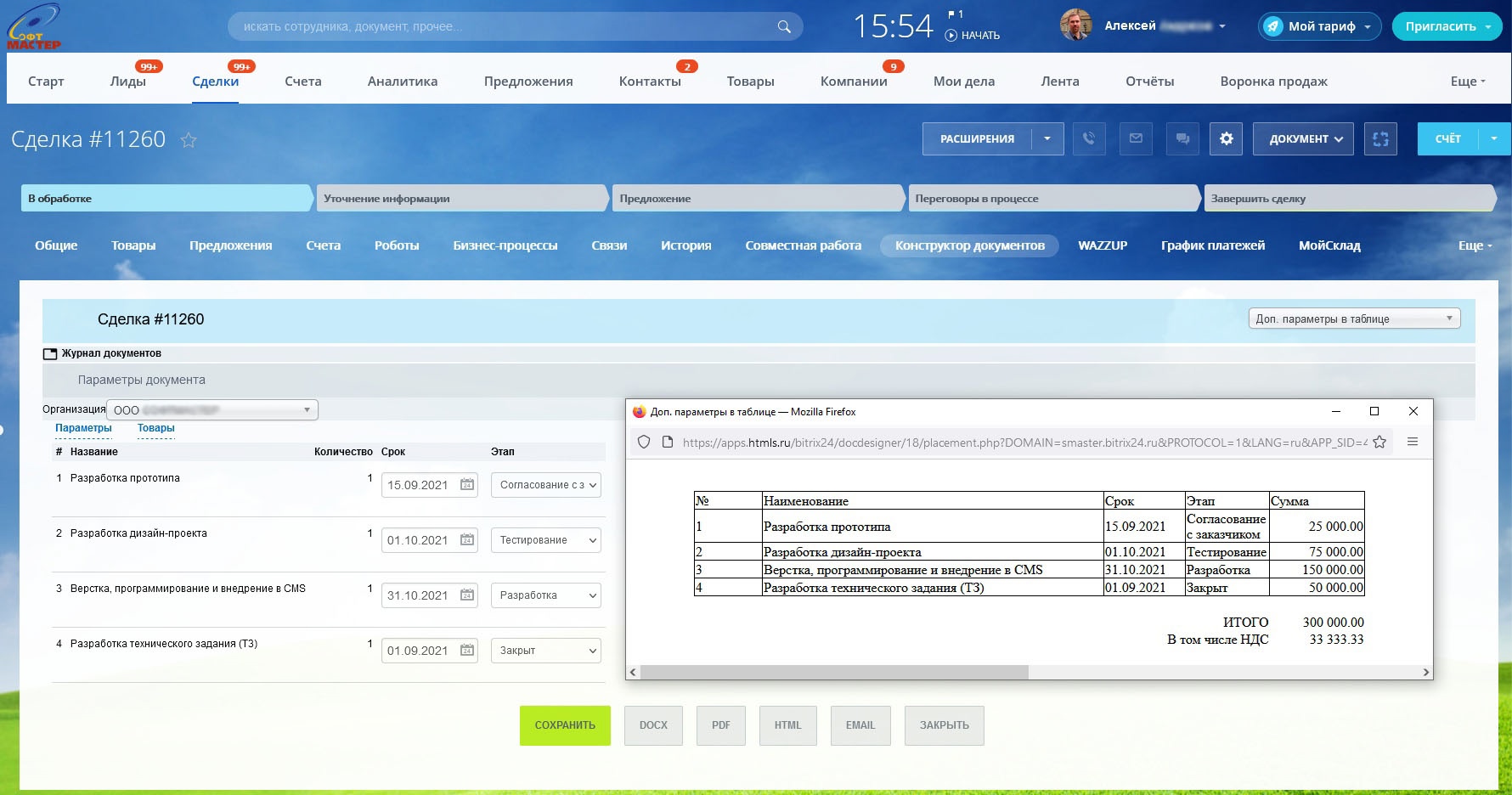Export document via the PDF button
This screenshot has width=1512, height=795.
point(720,725)
